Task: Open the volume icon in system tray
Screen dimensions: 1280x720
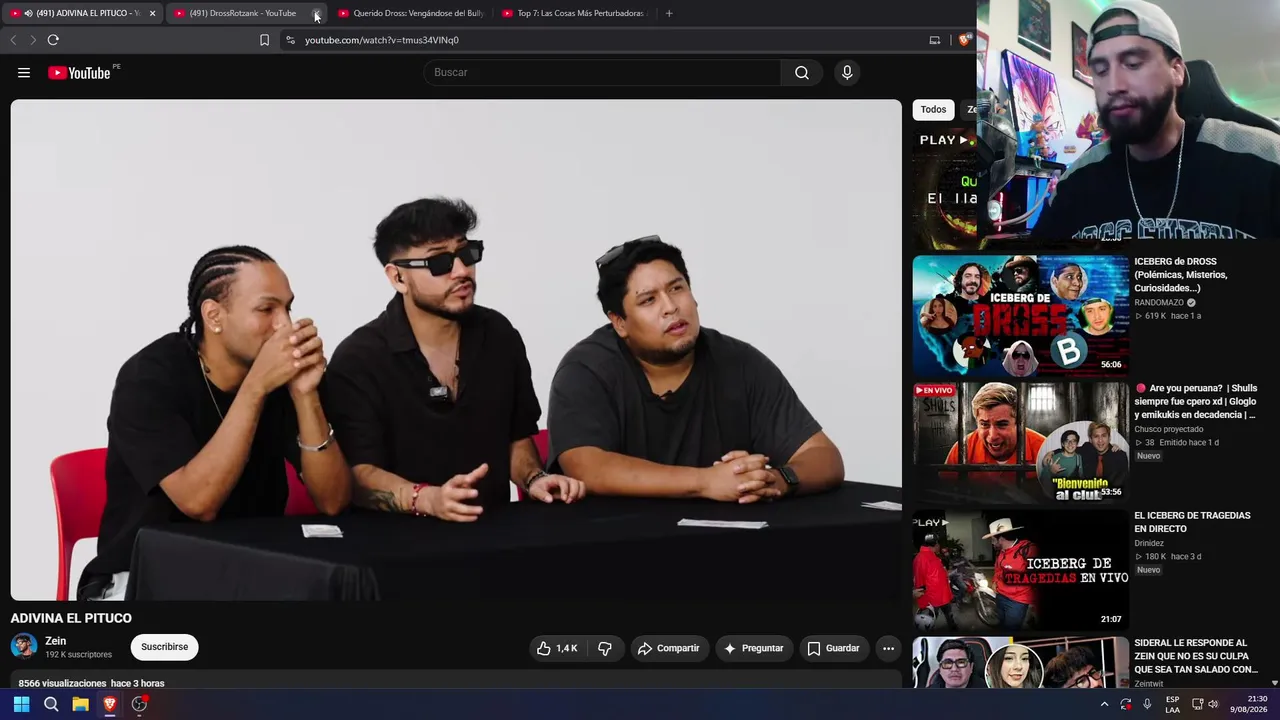Action: pos(1213,704)
